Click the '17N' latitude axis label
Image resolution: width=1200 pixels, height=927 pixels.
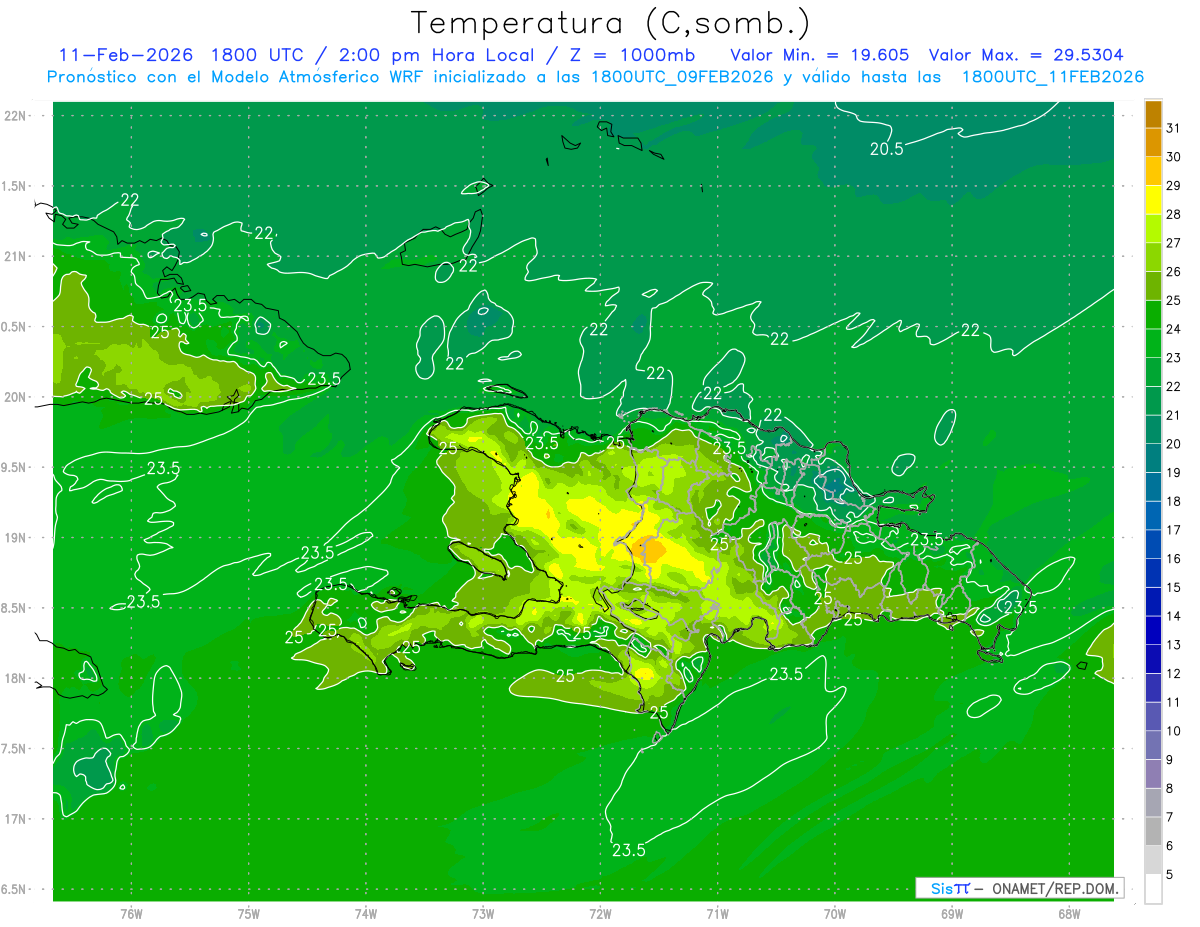(17, 819)
